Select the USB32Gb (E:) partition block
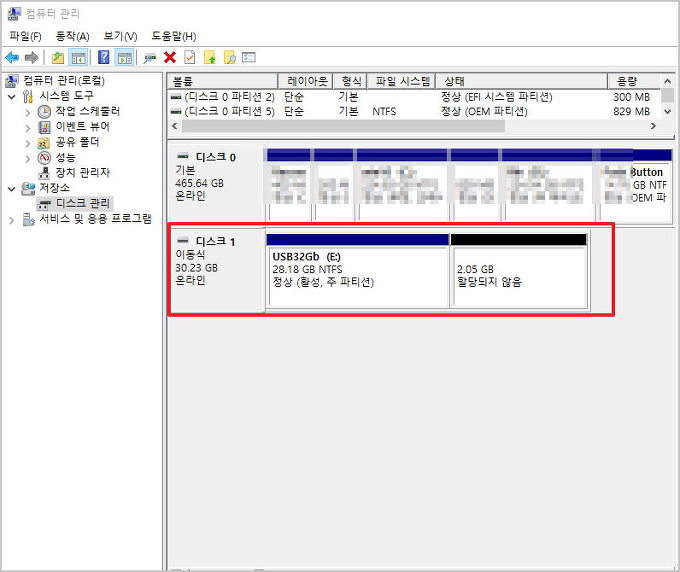 (357, 275)
